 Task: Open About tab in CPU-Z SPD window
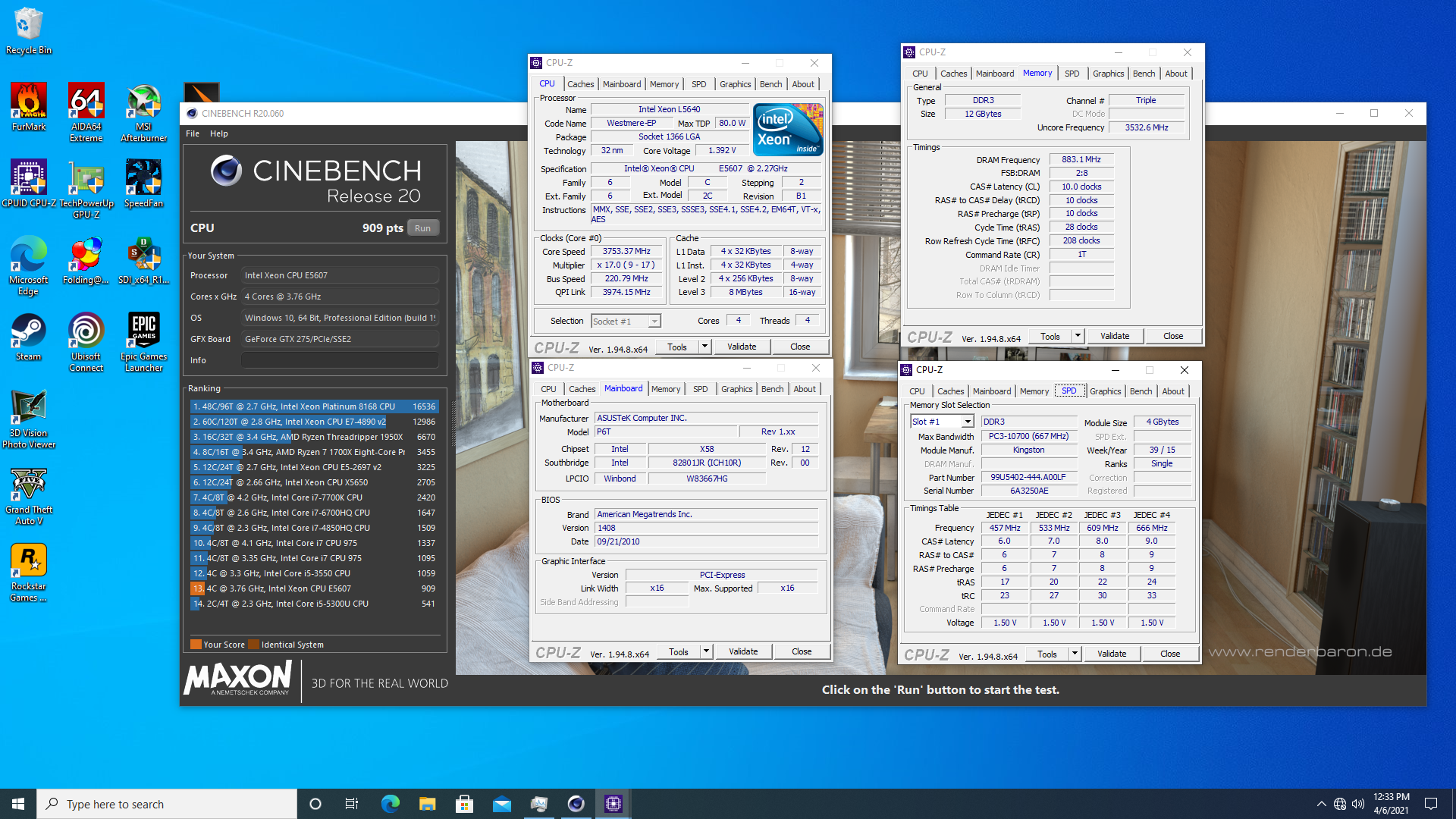[x=1173, y=391]
